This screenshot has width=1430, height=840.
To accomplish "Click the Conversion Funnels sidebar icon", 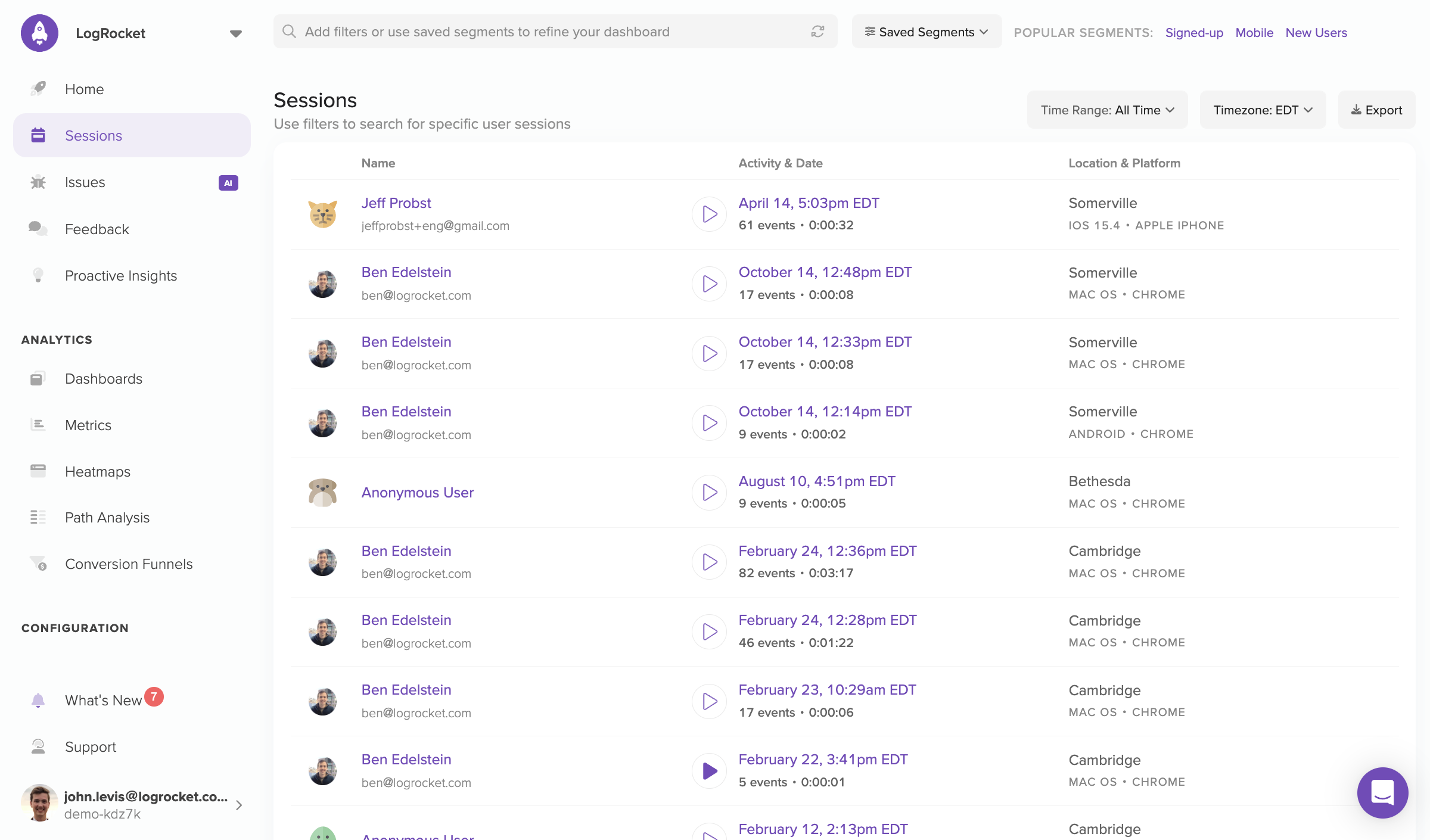I will [x=37, y=564].
